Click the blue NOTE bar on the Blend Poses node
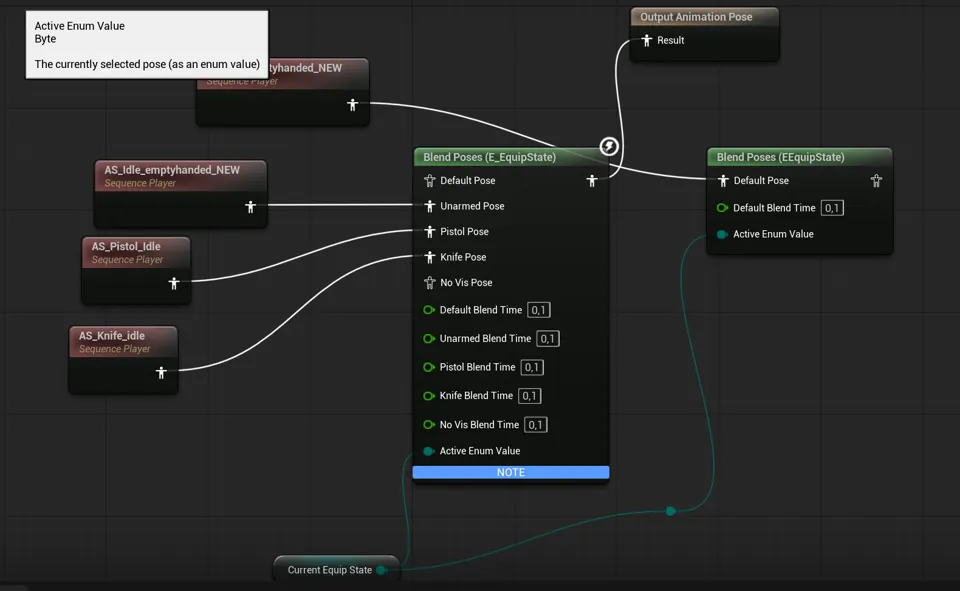This screenshot has height=591, width=960. [x=511, y=472]
